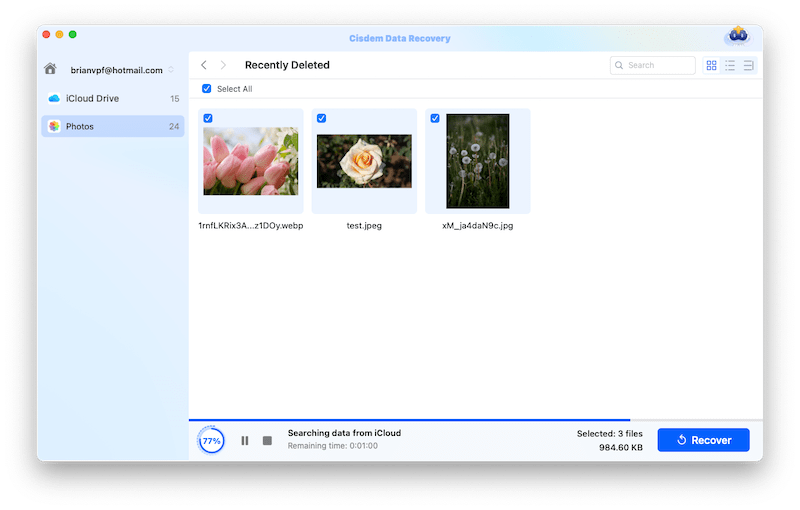Select Photos in the sidebar

(x=113, y=126)
